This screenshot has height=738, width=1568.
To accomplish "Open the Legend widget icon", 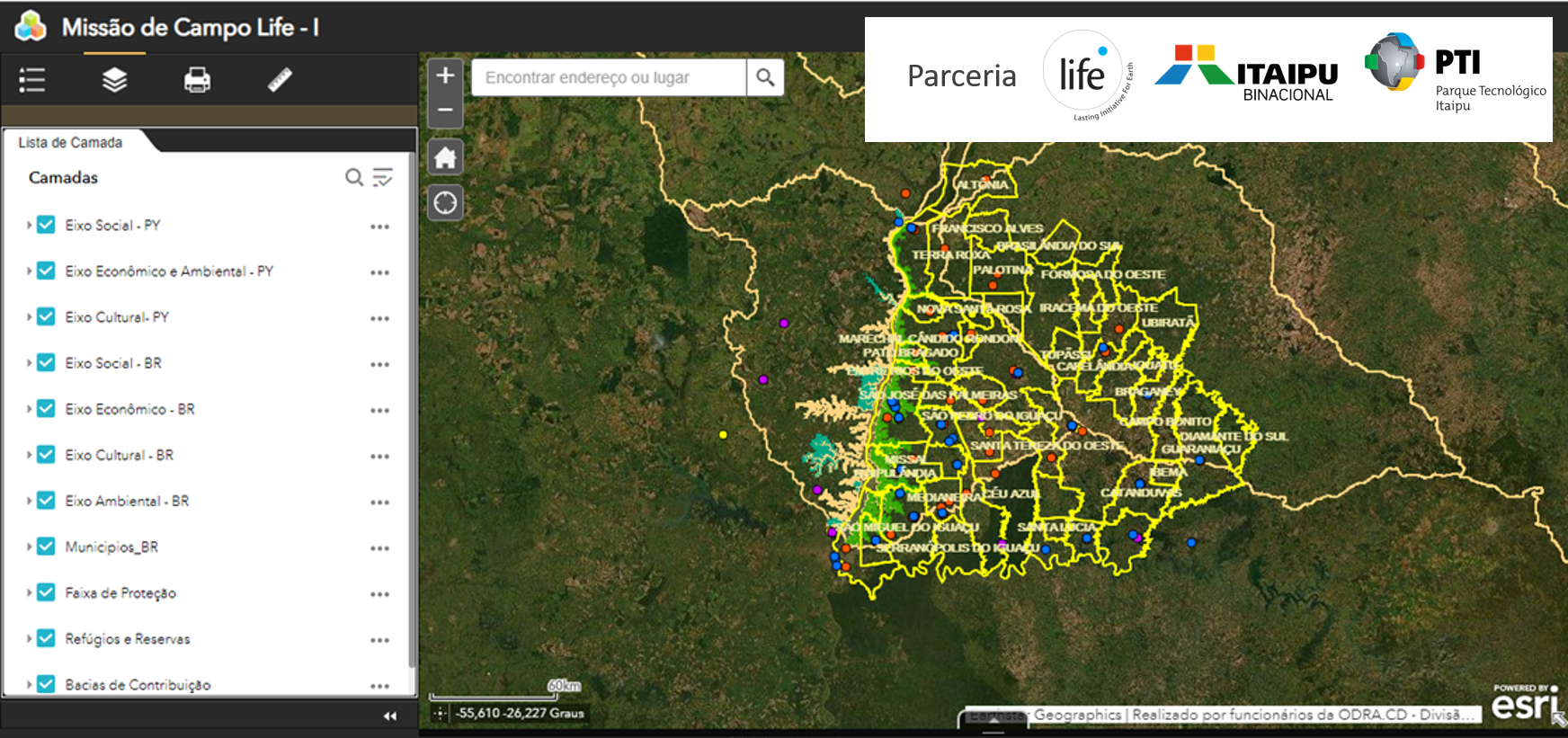I will click(x=32, y=80).
